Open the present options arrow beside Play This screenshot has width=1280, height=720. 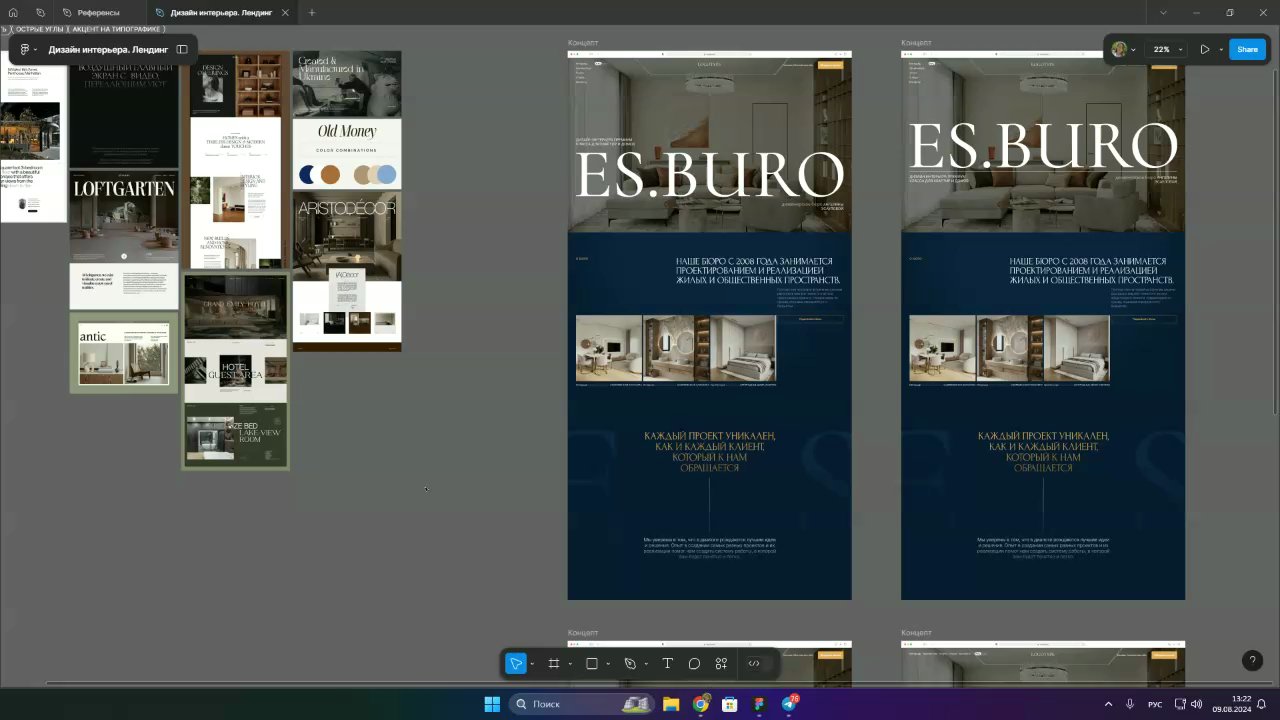tap(1221, 49)
